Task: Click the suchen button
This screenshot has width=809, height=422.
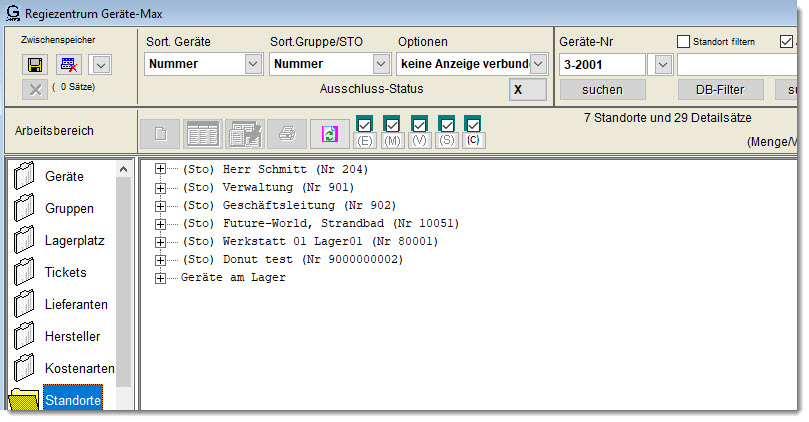Action: (x=602, y=90)
